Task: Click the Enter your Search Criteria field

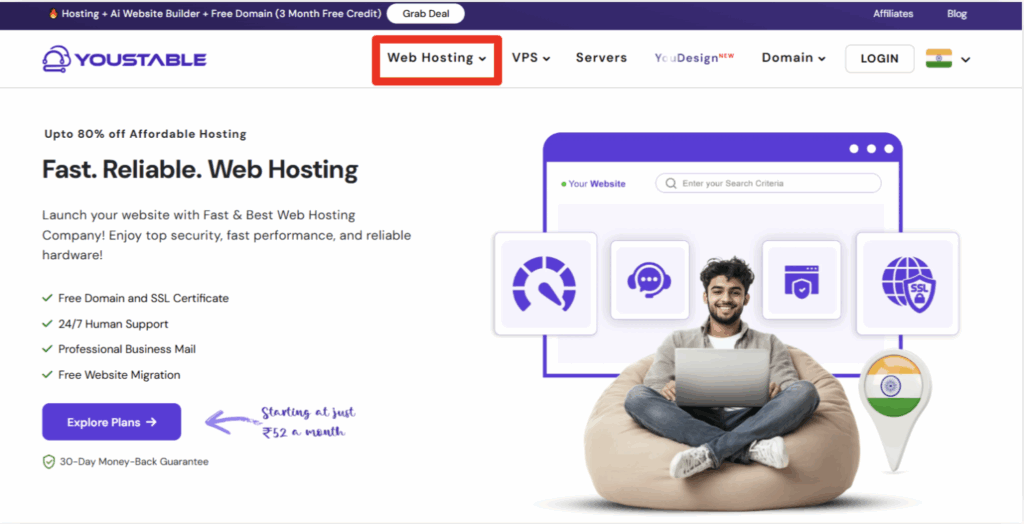Action: (x=768, y=184)
